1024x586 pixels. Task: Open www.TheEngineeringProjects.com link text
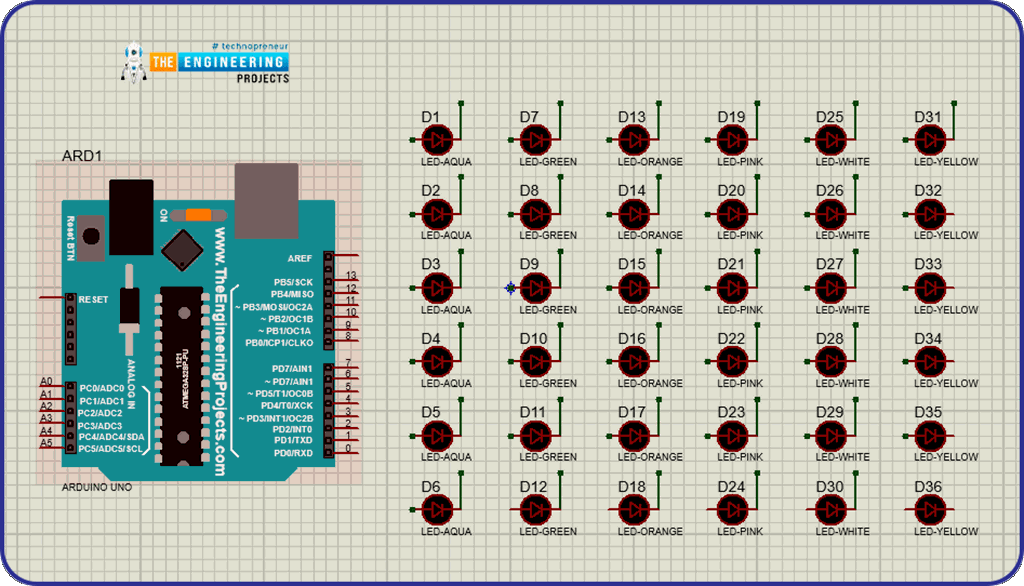[222, 350]
